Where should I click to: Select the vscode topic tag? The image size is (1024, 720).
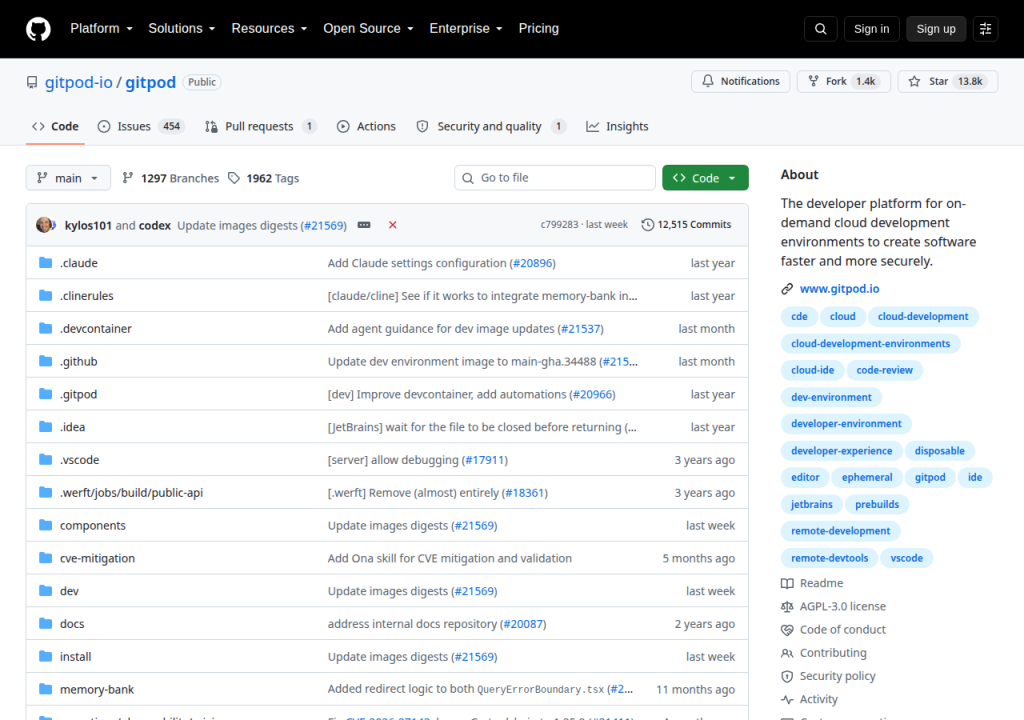click(x=906, y=558)
